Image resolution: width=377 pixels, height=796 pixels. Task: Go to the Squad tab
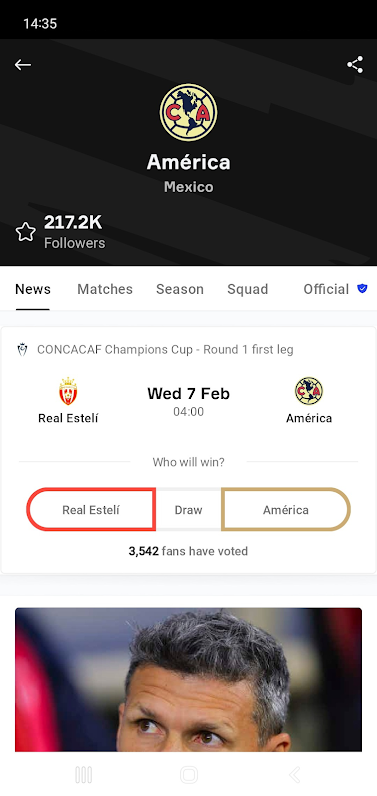[x=248, y=289]
